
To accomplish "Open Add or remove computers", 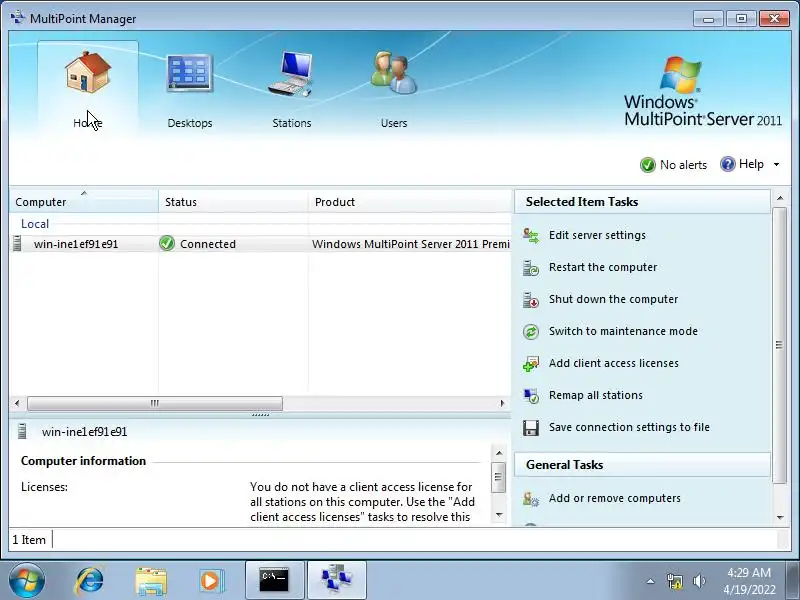I will (614, 498).
